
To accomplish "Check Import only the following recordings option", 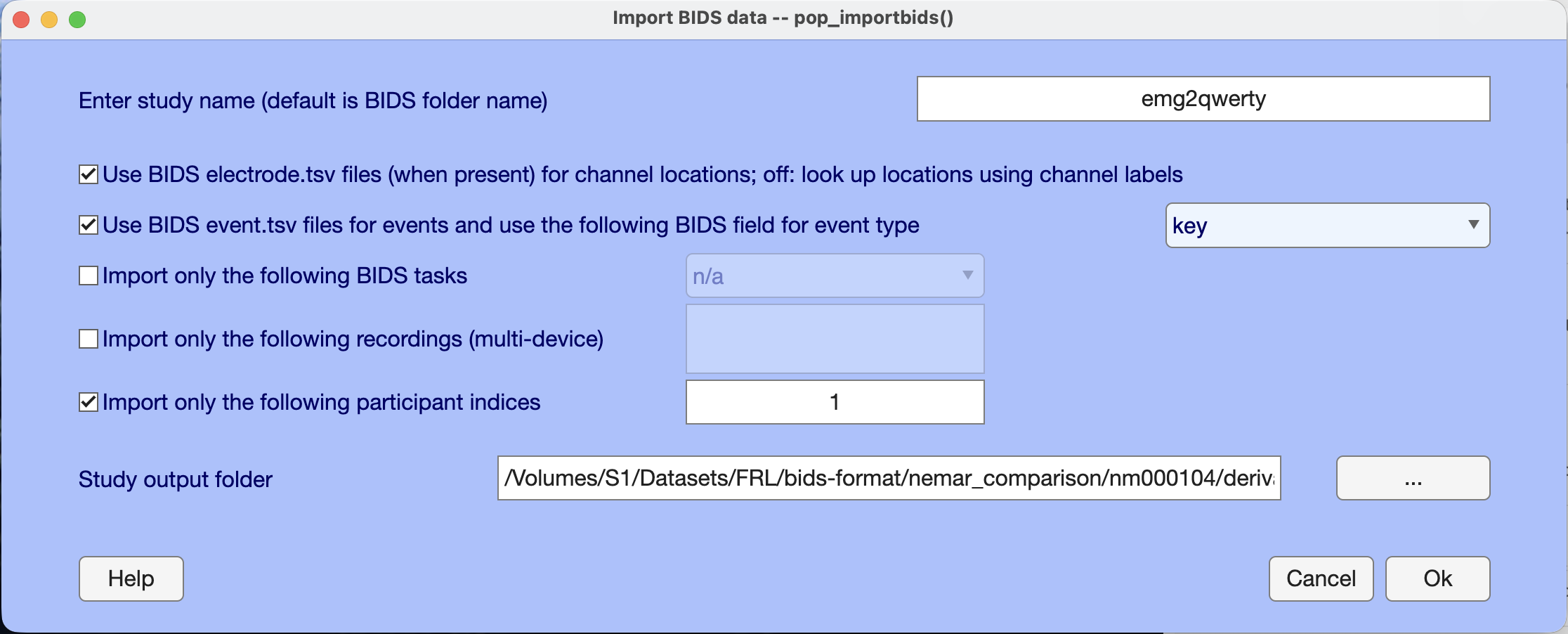I will coord(89,339).
